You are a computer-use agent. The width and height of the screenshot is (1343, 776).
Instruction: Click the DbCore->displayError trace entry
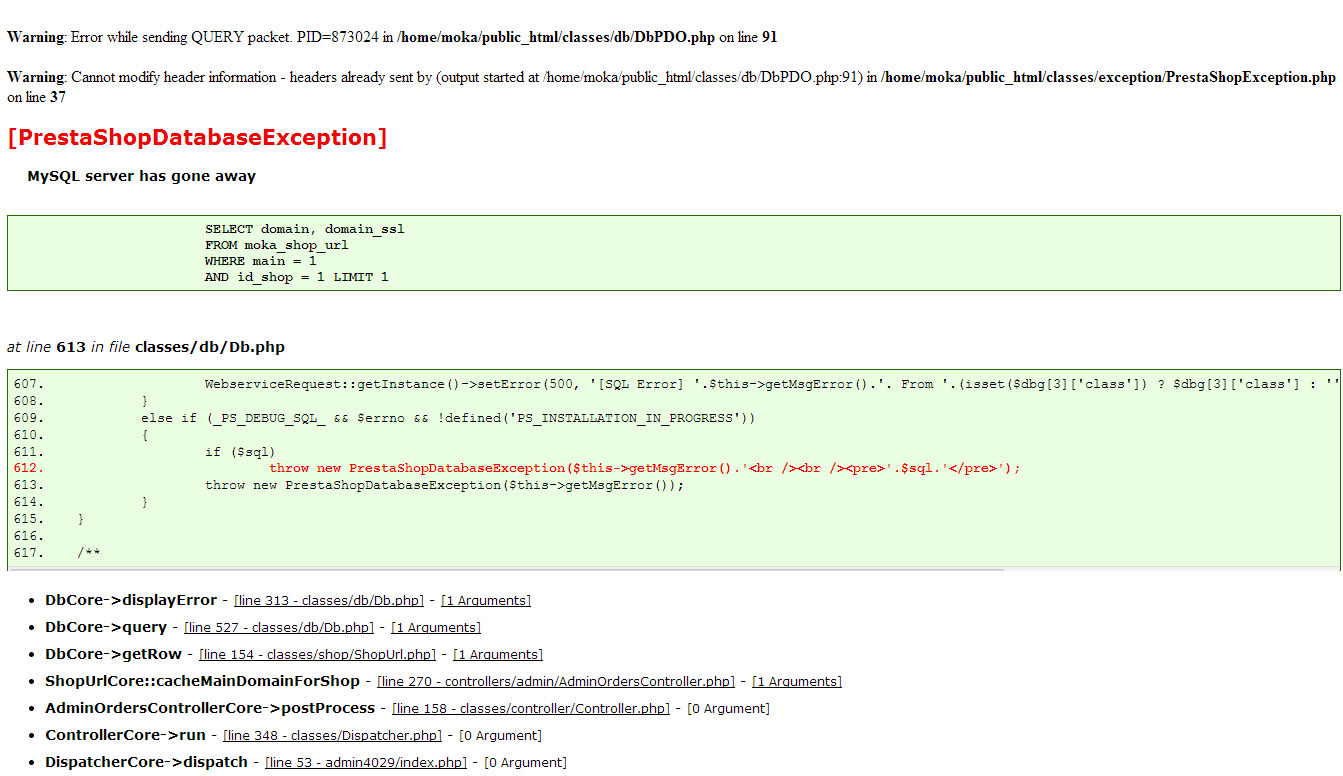click(131, 600)
